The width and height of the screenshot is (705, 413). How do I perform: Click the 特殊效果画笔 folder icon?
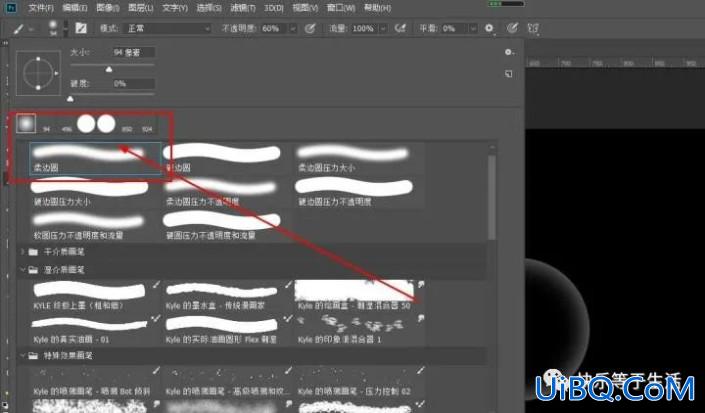[x=33, y=355]
